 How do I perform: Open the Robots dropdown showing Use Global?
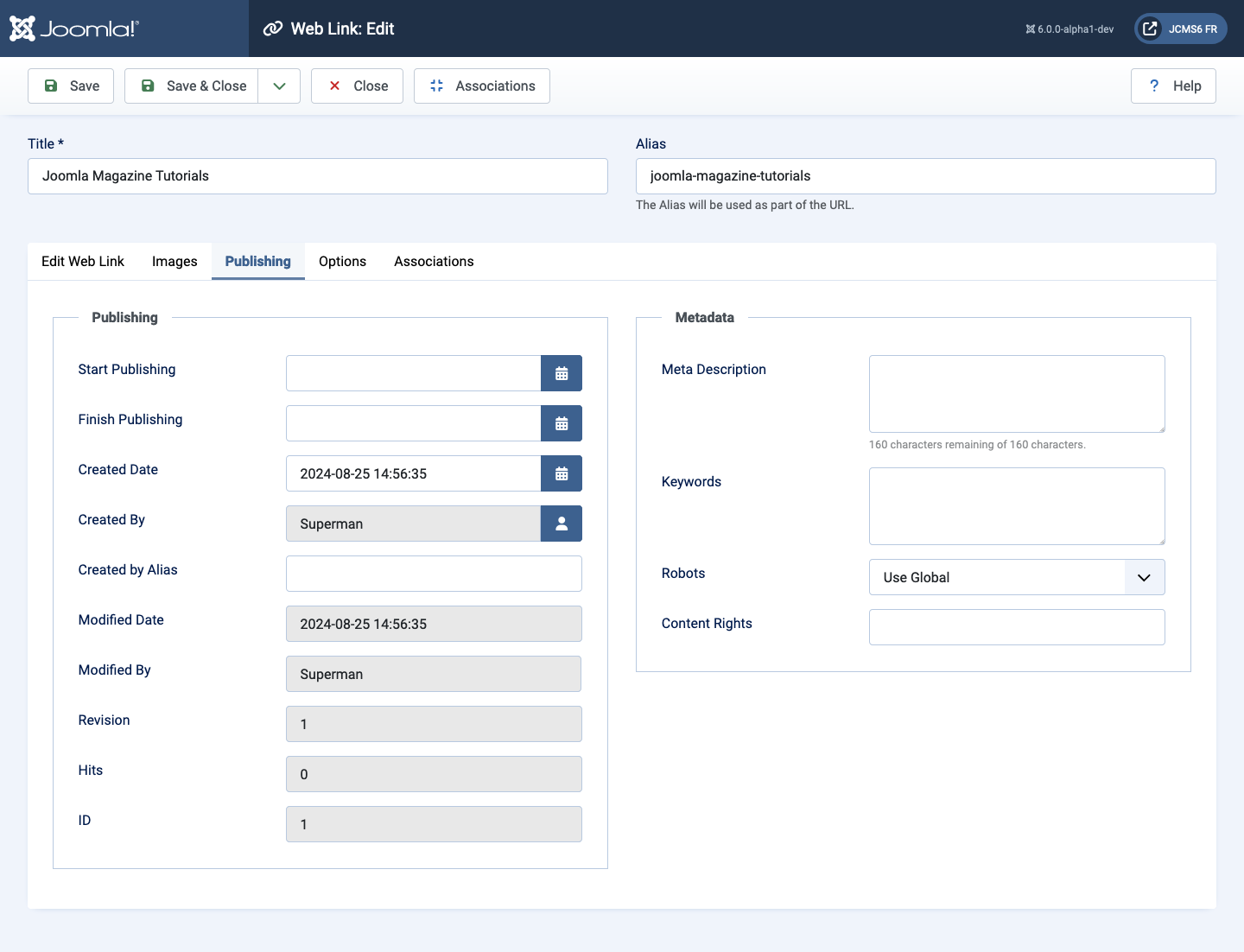1017,577
